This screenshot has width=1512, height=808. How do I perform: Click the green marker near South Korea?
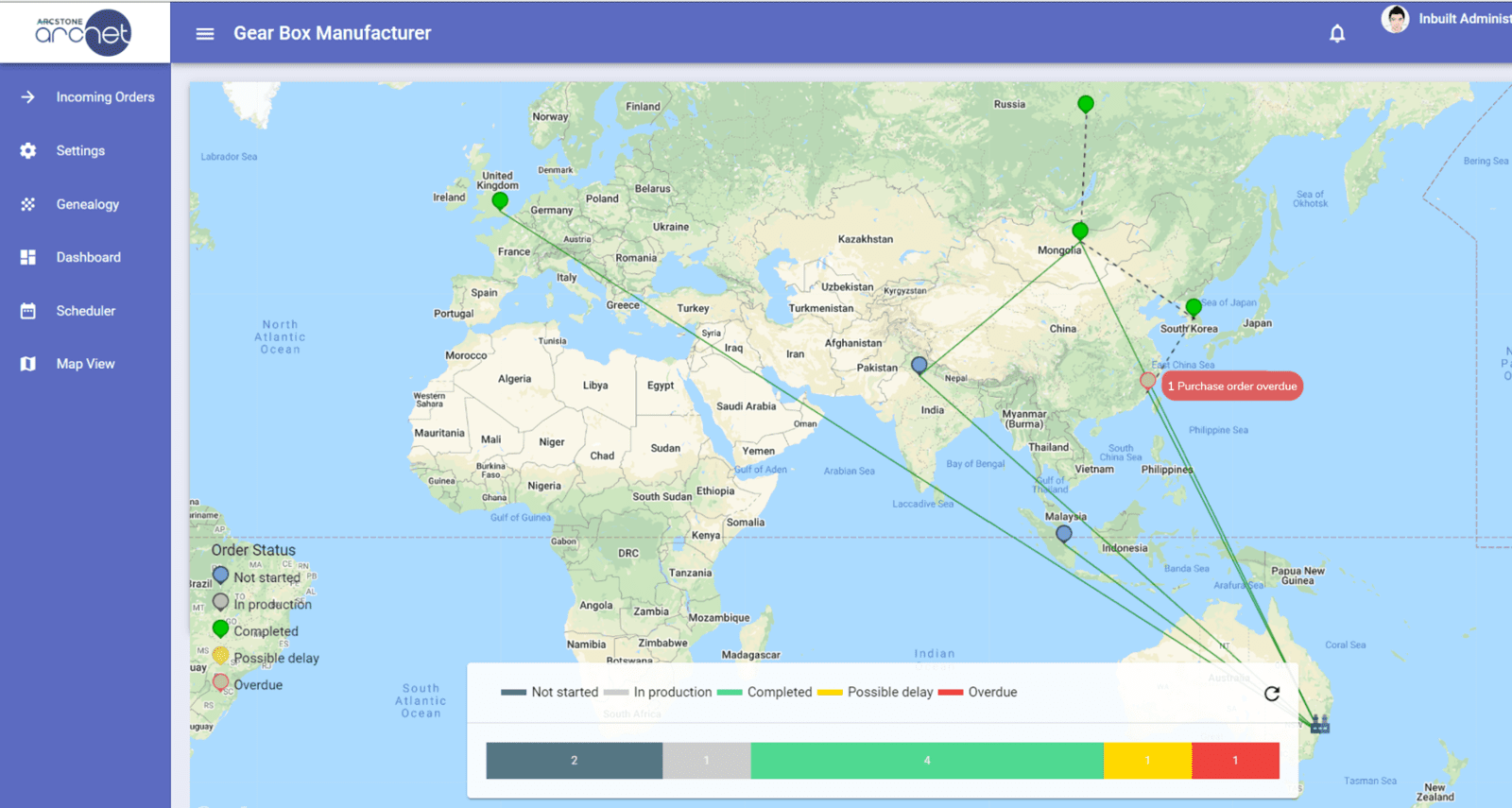click(x=1194, y=307)
